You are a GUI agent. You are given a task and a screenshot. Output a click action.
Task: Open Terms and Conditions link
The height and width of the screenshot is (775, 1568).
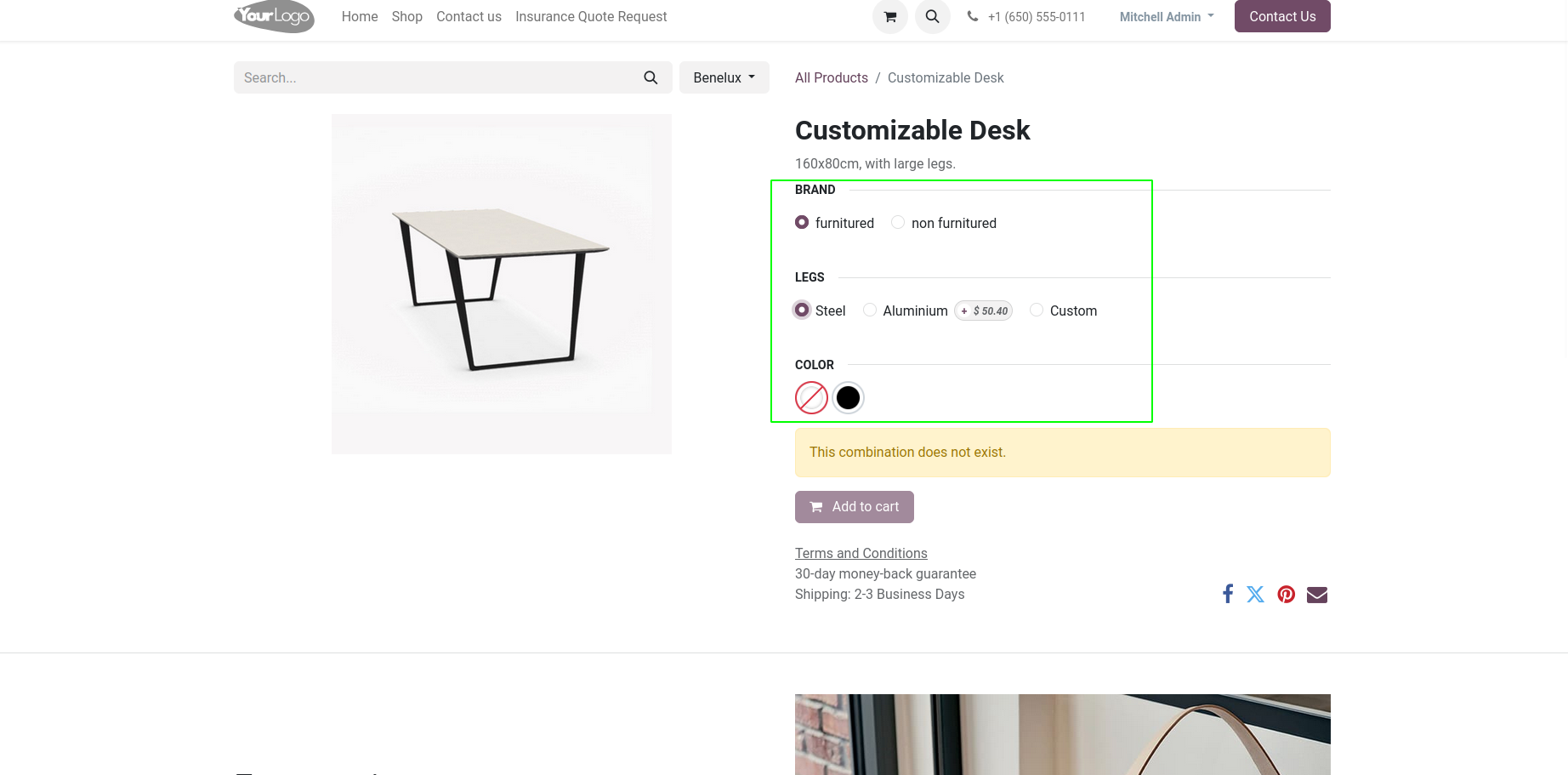click(x=861, y=553)
